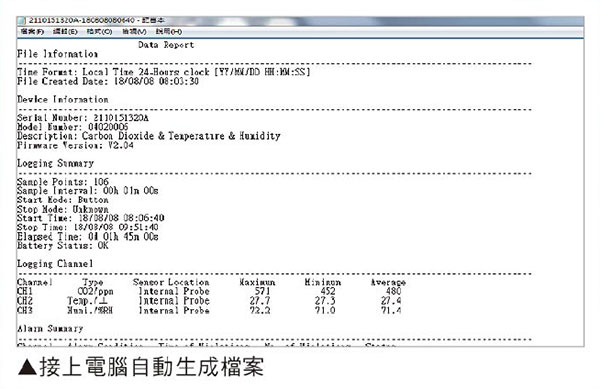Click the 'Data Report' heading text

(166, 45)
